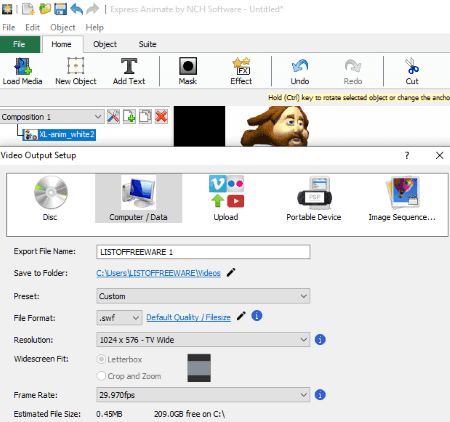Click the Undo ribbon button
The image size is (450, 422).
pos(300,71)
